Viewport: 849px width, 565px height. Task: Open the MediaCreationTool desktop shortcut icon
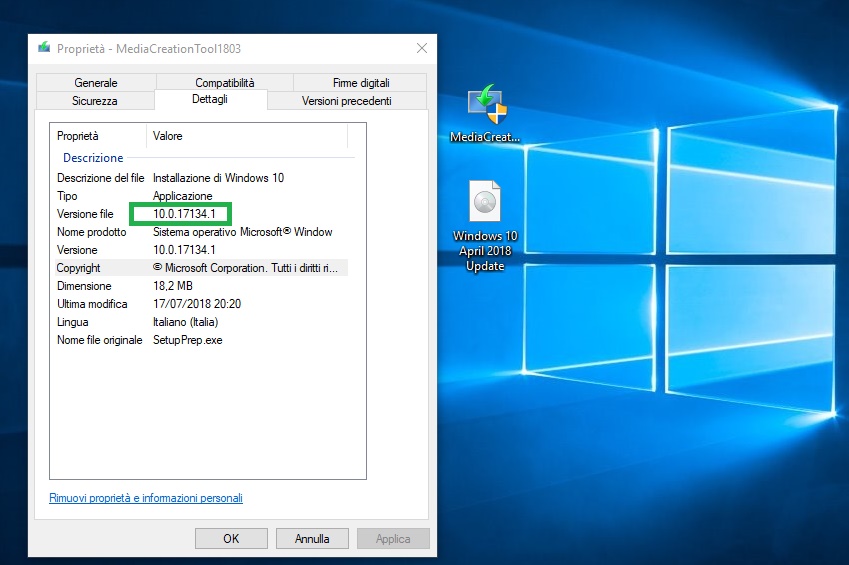[486, 114]
